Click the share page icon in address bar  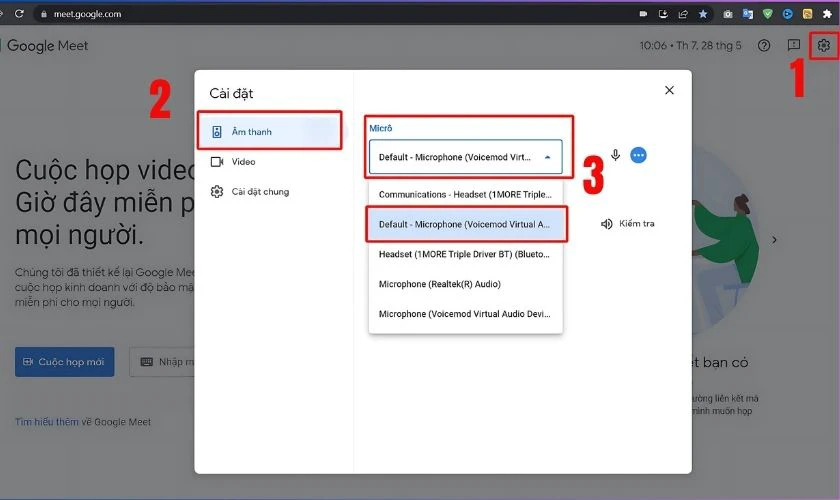click(682, 14)
